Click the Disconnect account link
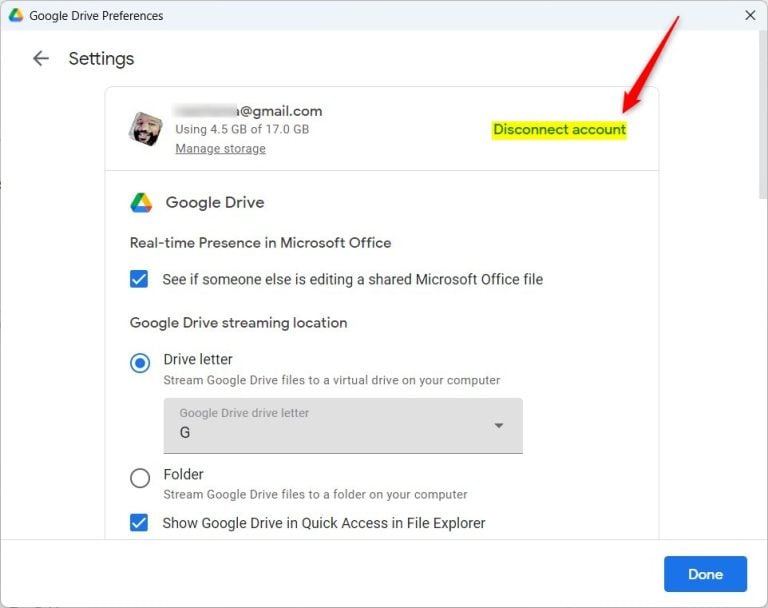Viewport: 768px width, 608px height. [559, 130]
